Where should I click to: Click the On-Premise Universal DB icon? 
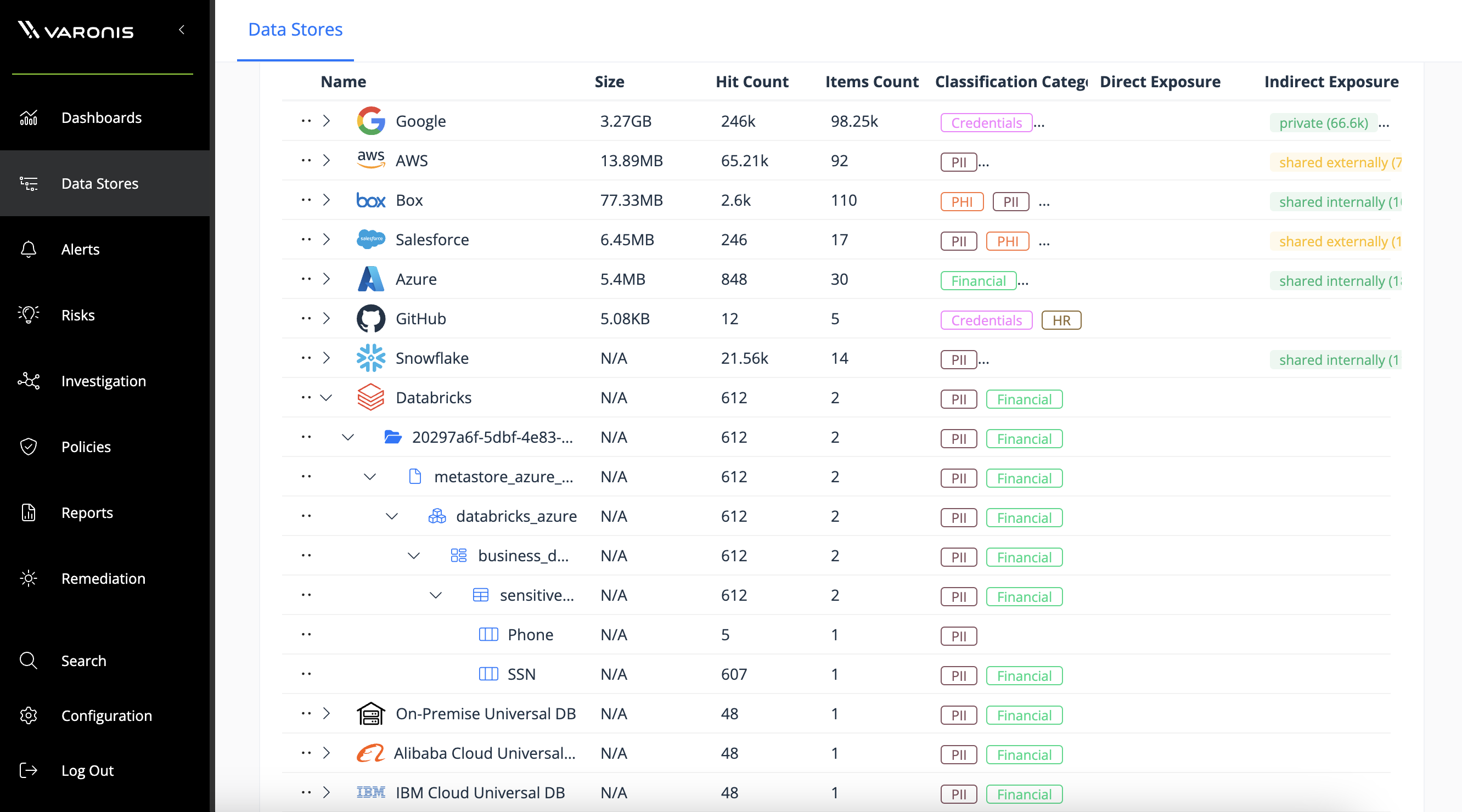coord(371,713)
